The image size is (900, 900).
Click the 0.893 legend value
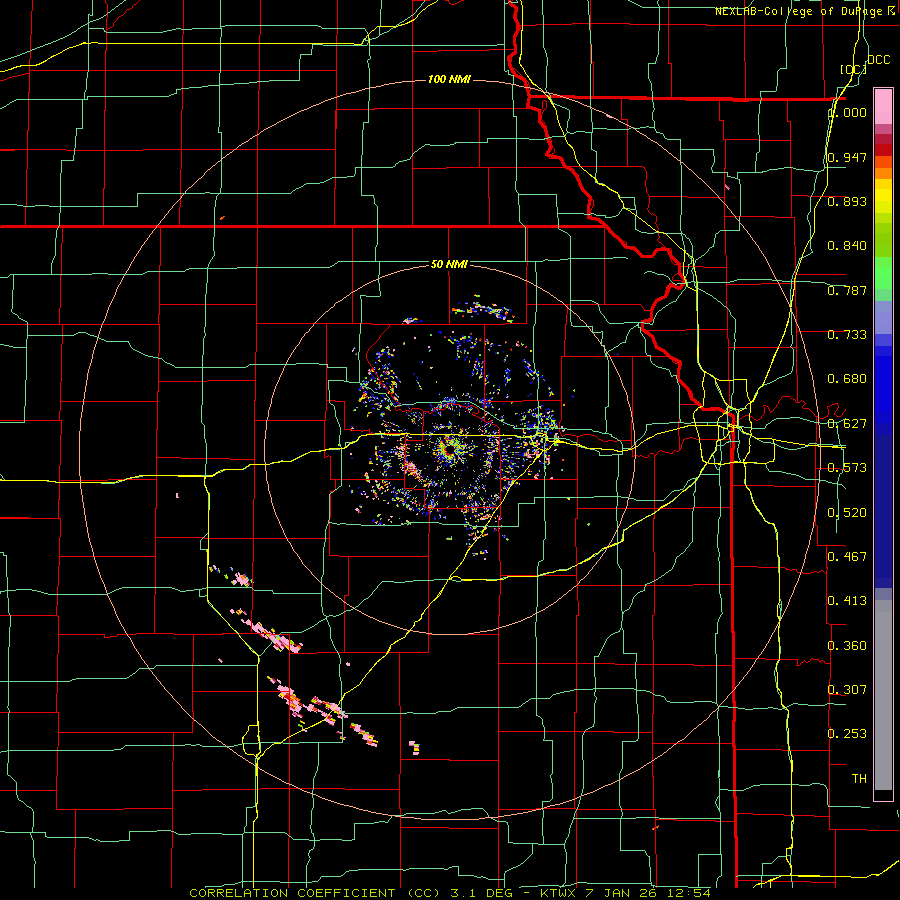tap(847, 201)
